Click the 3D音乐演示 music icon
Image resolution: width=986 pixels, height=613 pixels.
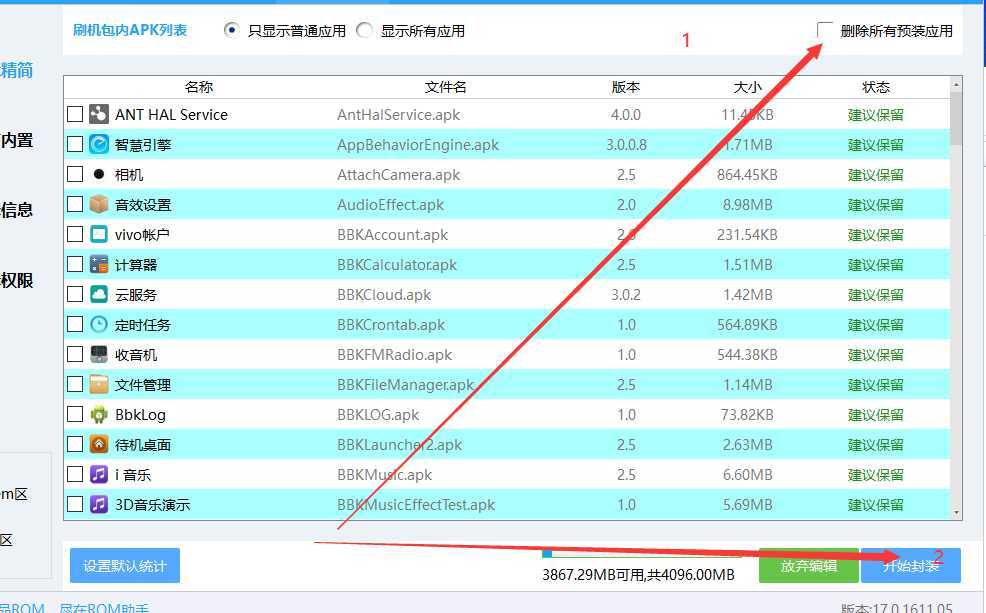(x=99, y=504)
